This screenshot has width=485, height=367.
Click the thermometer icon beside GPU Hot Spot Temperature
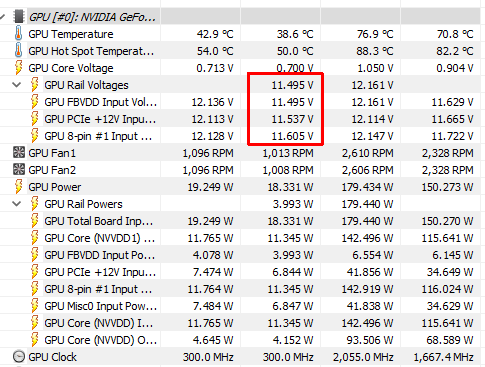(18, 51)
